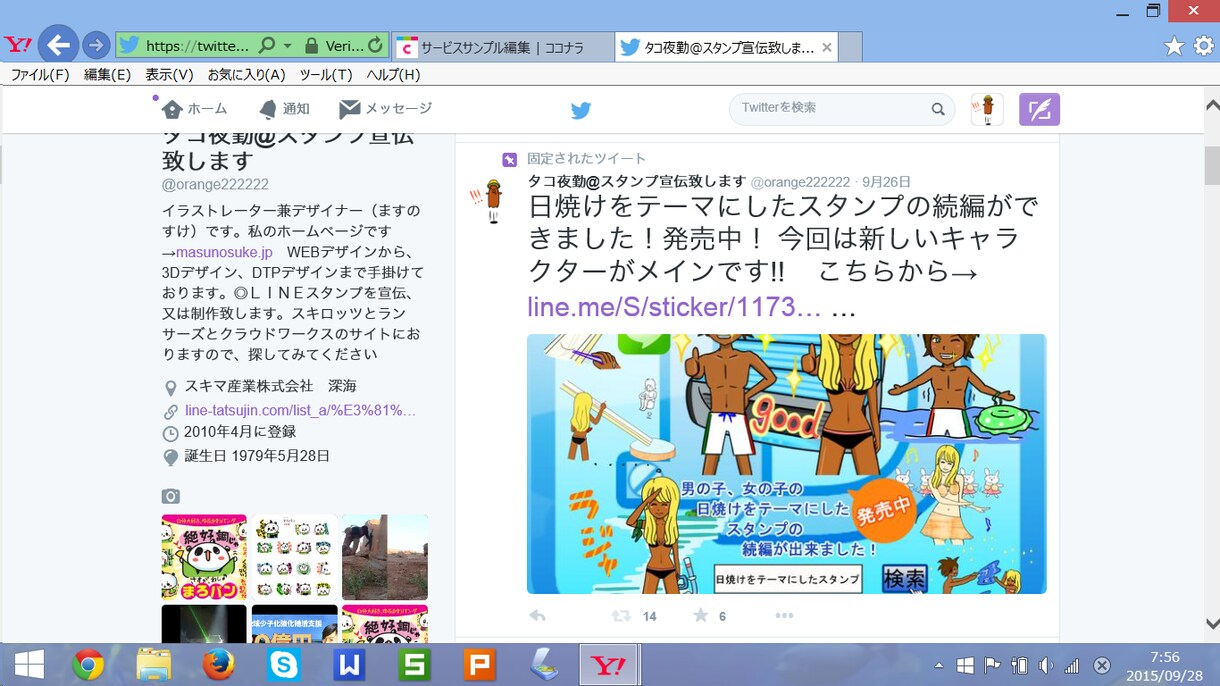Click the scrollbar down arrow
The height and width of the screenshot is (686, 1220).
pos(1212,623)
